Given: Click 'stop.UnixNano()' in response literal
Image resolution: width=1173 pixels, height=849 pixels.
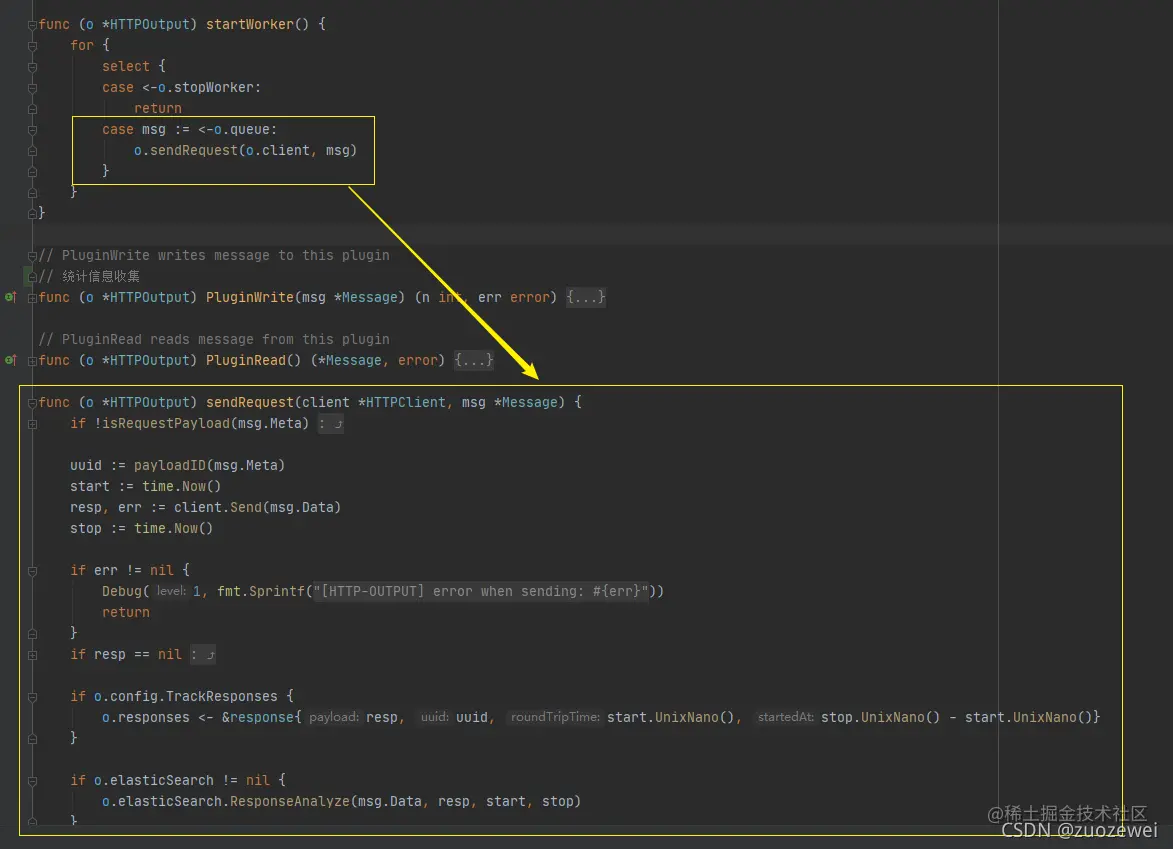Looking at the screenshot, I should point(880,717).
